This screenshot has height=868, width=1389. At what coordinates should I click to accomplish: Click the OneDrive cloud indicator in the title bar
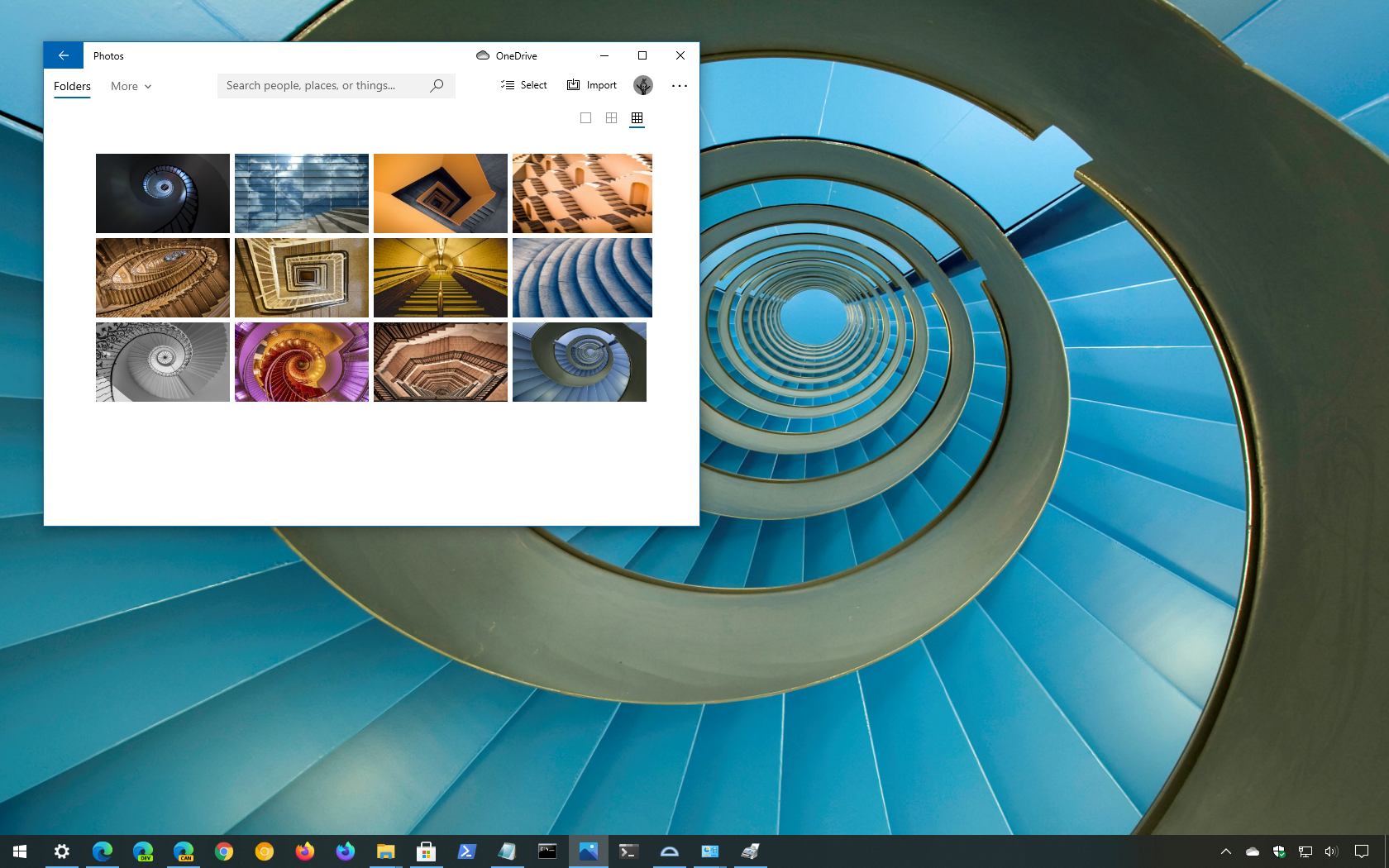click(x=483, y=55)
